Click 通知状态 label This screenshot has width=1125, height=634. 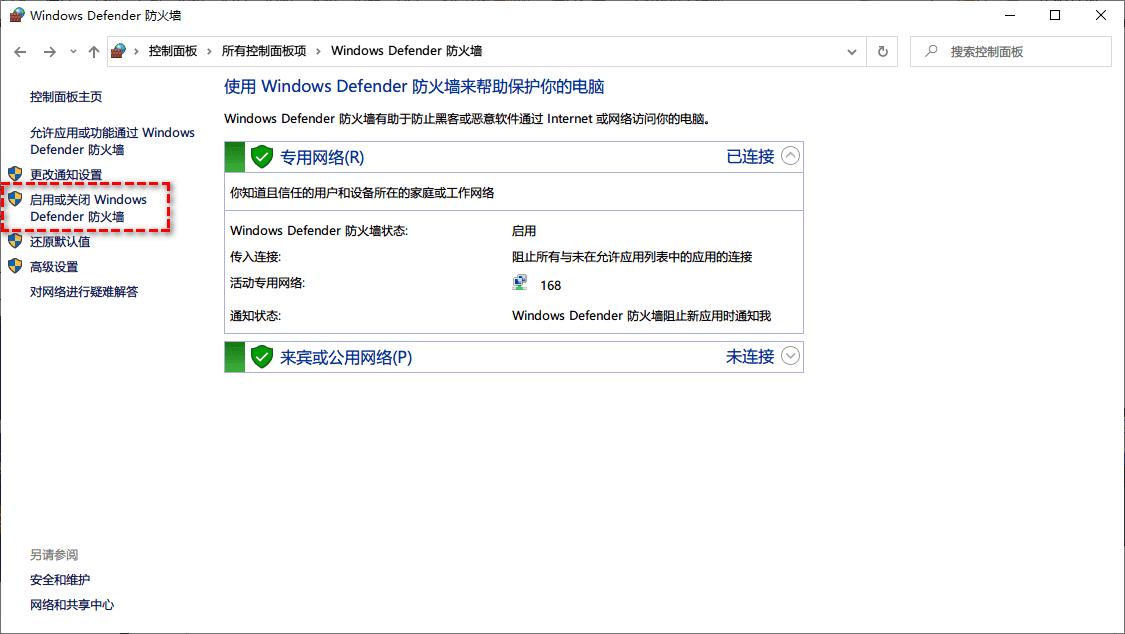click(255, 316)
